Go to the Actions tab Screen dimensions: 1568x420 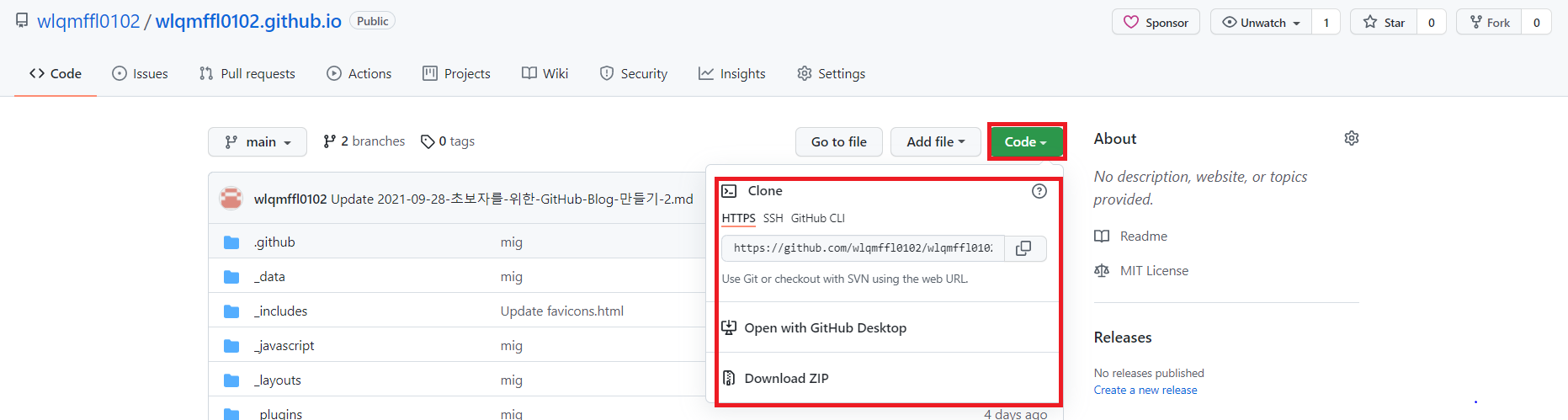coord(359,74)
